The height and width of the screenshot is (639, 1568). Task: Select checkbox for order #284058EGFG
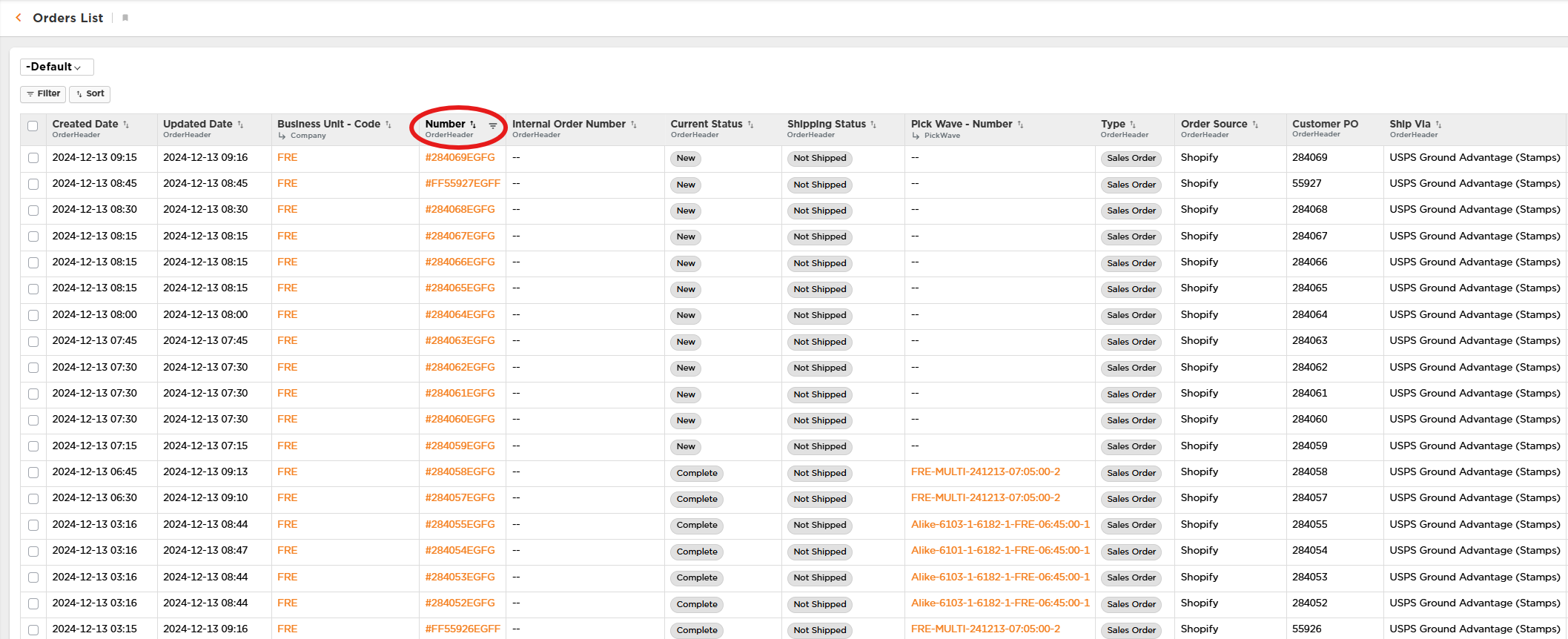[33, 472]
